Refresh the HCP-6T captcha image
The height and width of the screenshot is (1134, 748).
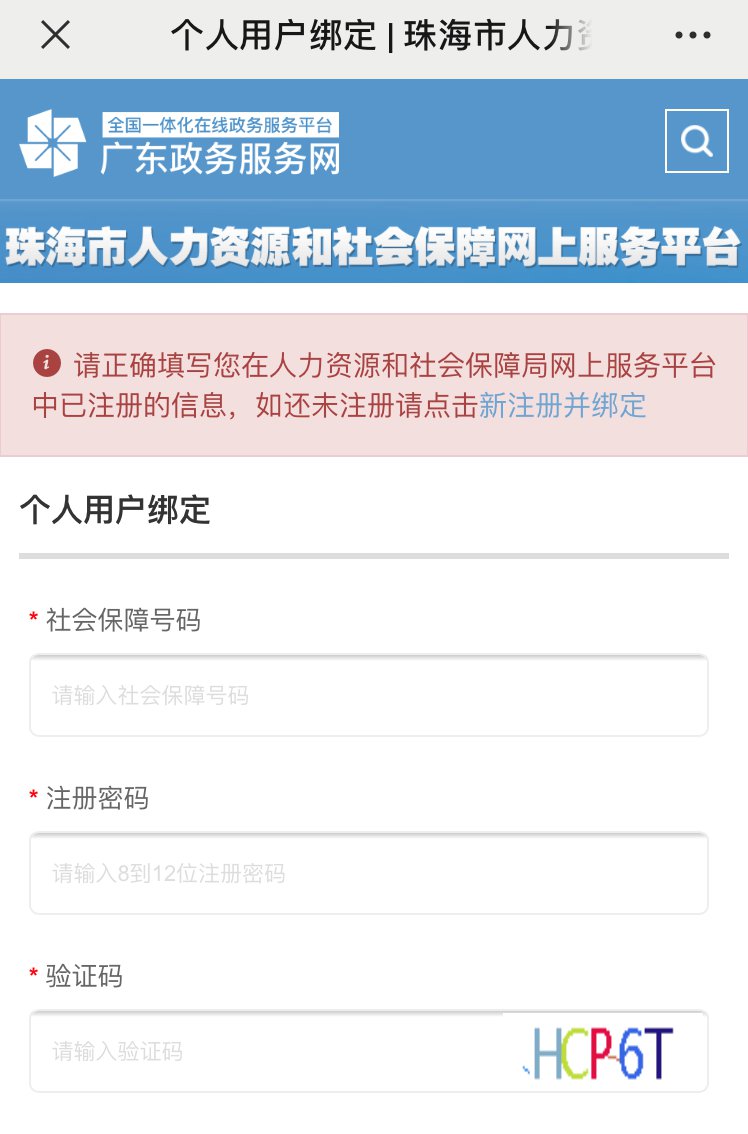(x=600, y=1052)
